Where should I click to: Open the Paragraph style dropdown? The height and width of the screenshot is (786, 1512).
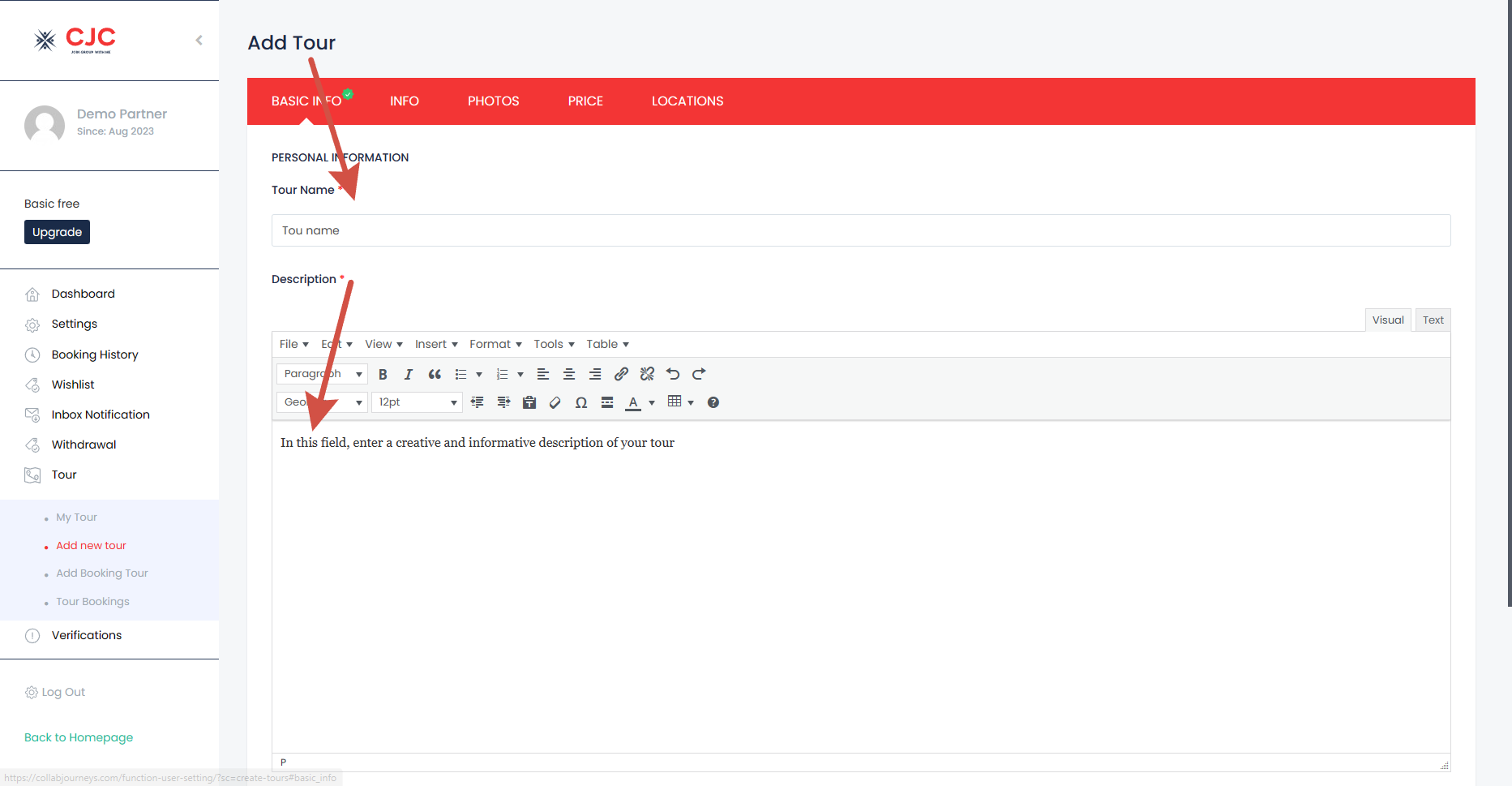coord(322,374)
